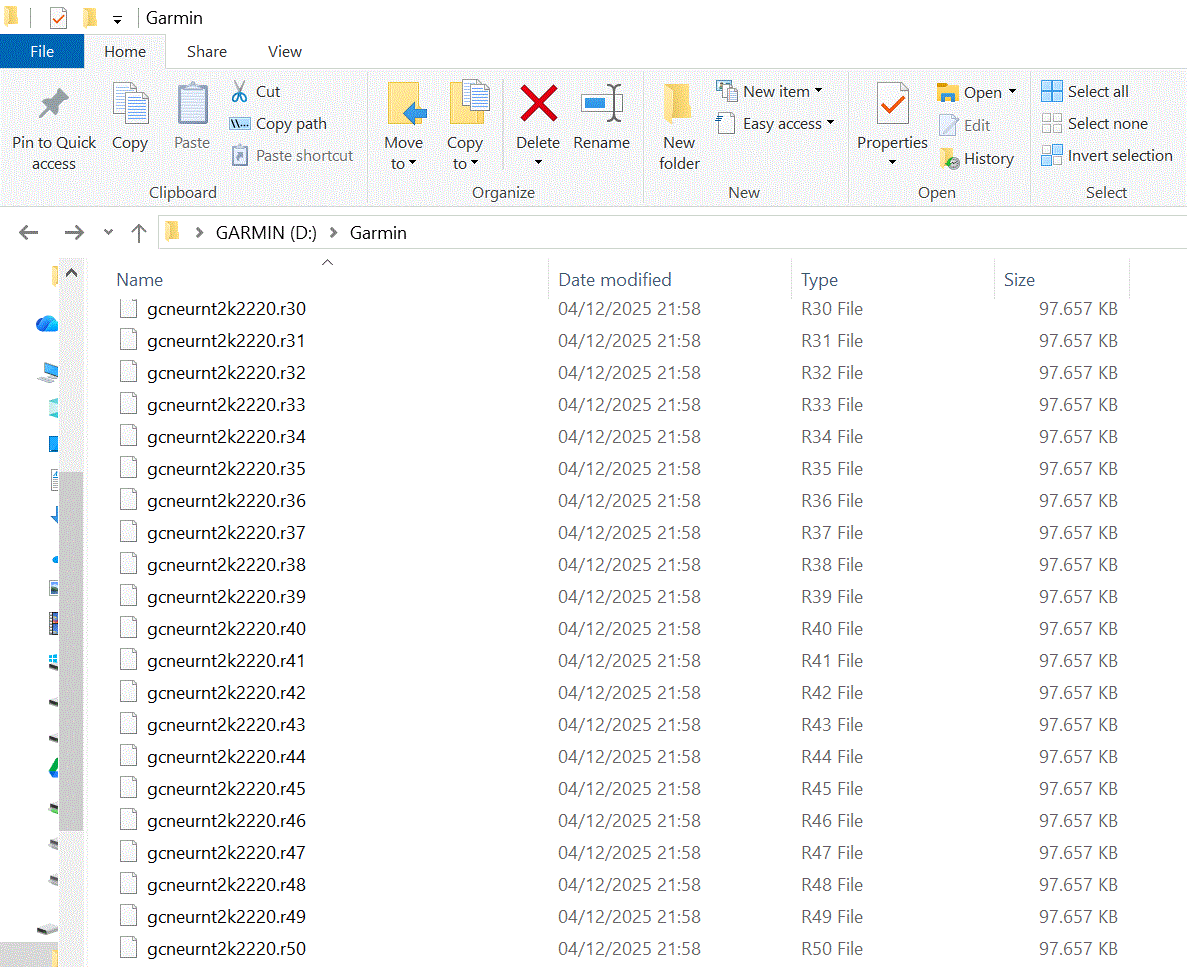The height and width of the screenshot is (967, 1187).
Task: Click Select none in Select group
Action: tap(1095, 124)
